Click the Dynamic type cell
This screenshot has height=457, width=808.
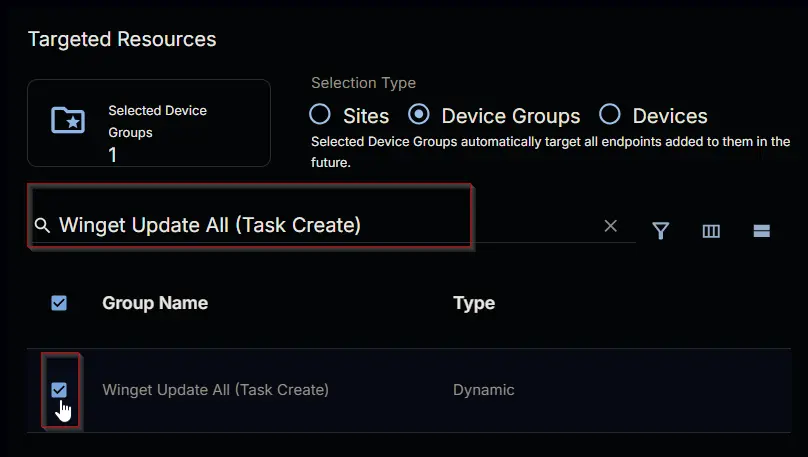483,390
